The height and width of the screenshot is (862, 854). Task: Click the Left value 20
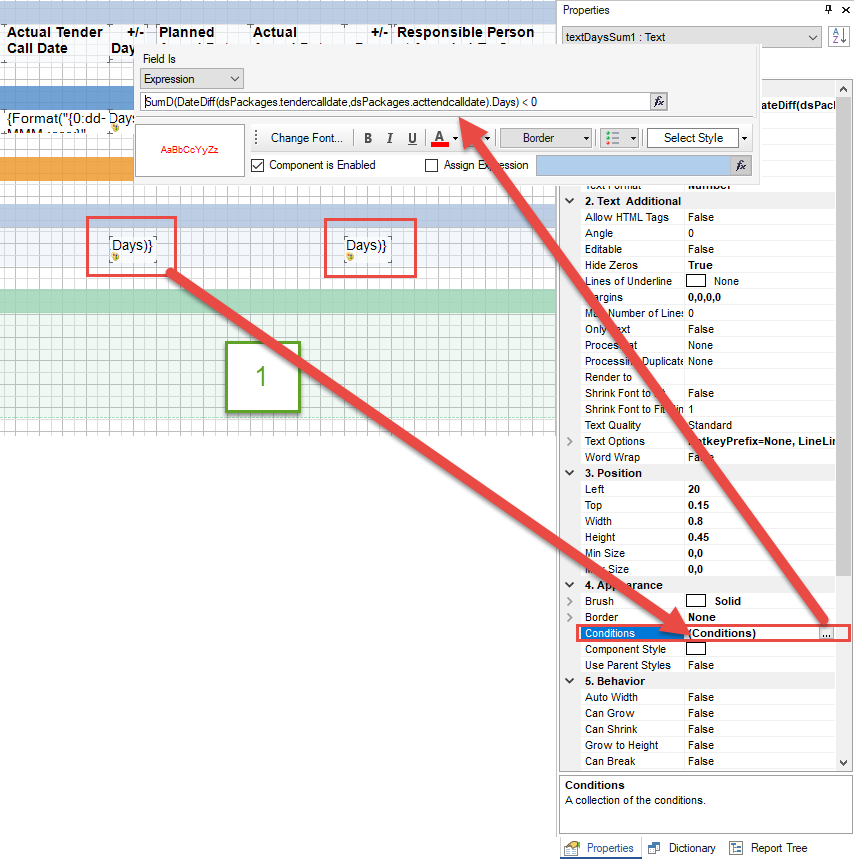694,489
